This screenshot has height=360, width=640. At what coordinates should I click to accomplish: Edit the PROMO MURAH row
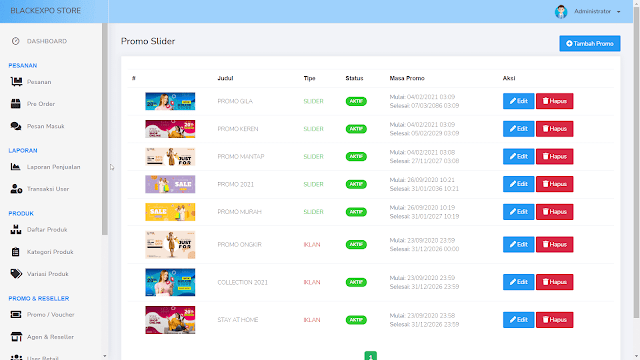[x=518, y=212]
